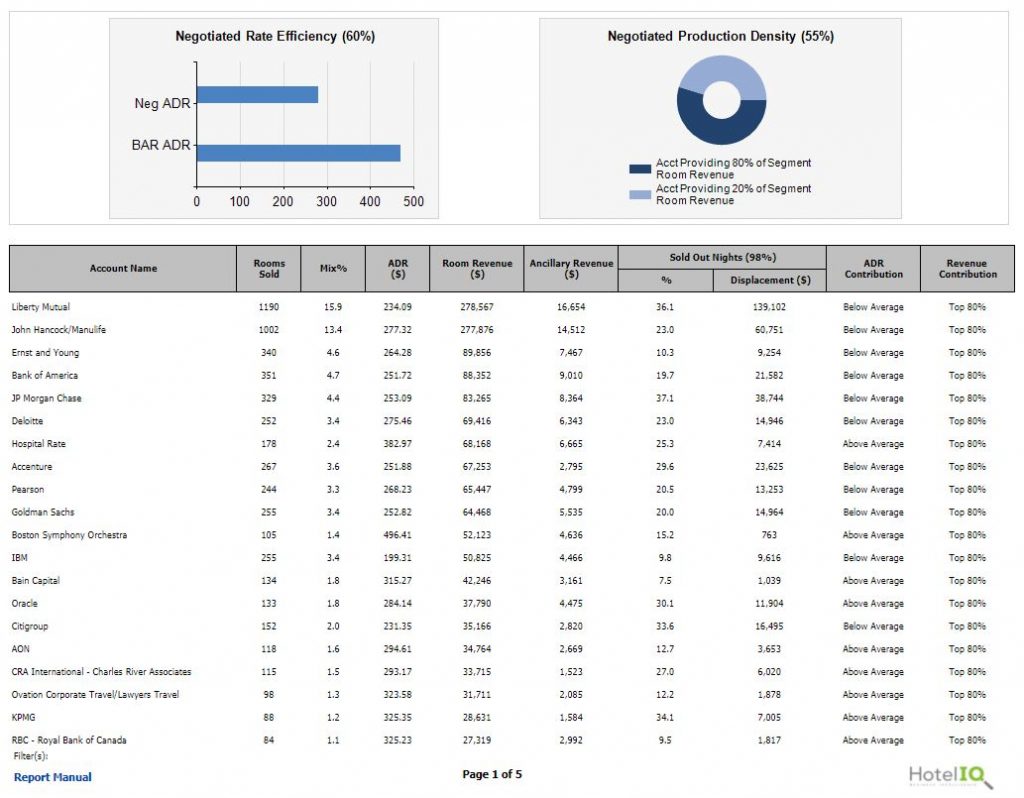Click Accenture's mix percentage 3.6
The image size is (1024, 798).
point(333,466)
